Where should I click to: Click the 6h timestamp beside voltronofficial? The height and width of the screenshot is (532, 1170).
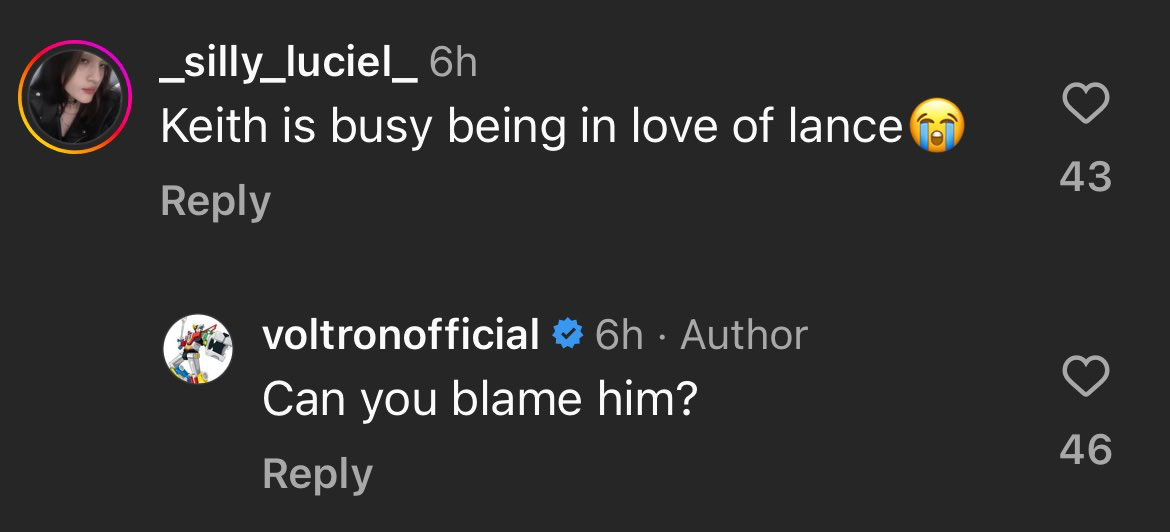tap(619, 334)
